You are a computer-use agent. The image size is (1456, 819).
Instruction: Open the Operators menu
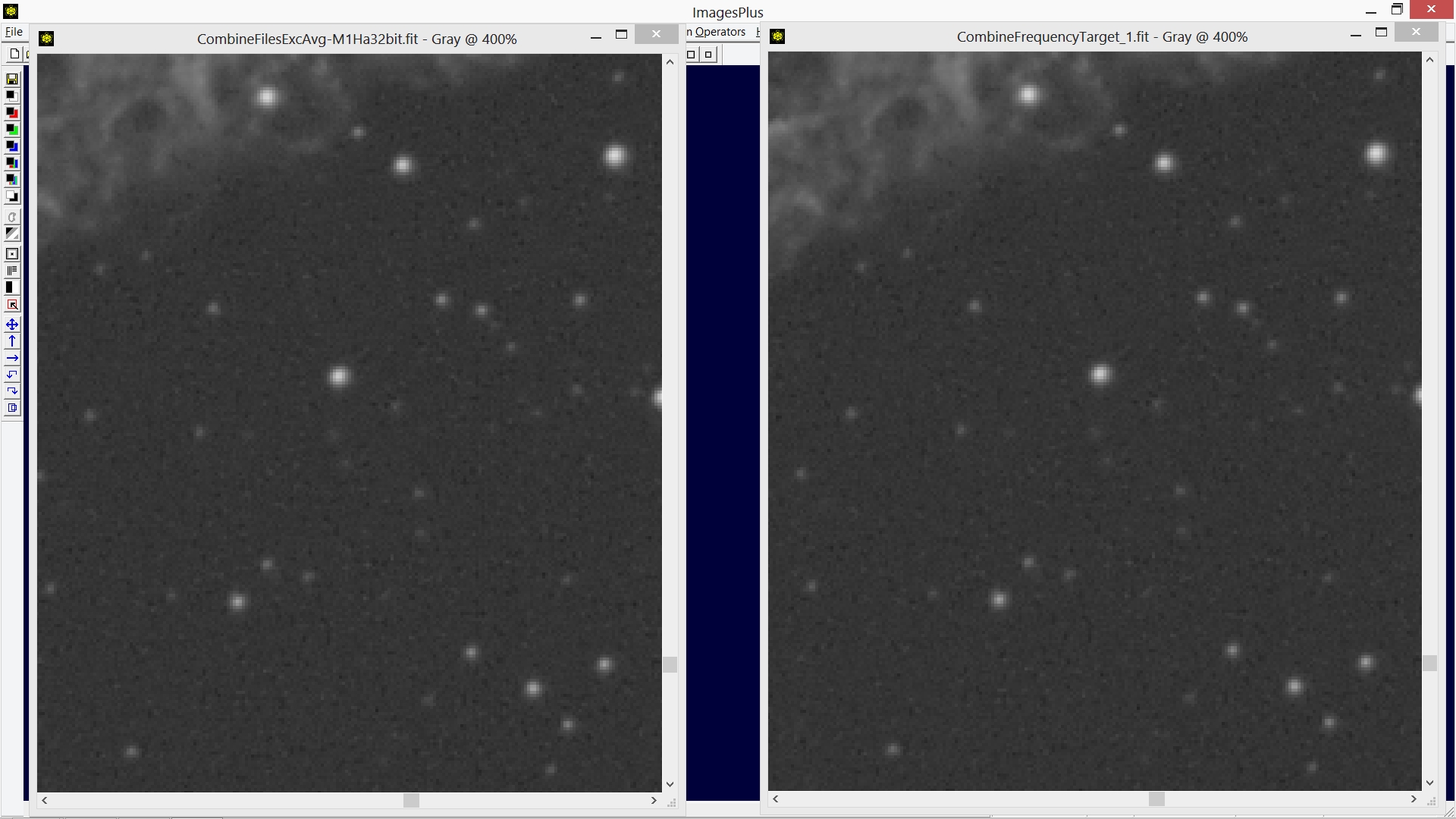point(720,32)
